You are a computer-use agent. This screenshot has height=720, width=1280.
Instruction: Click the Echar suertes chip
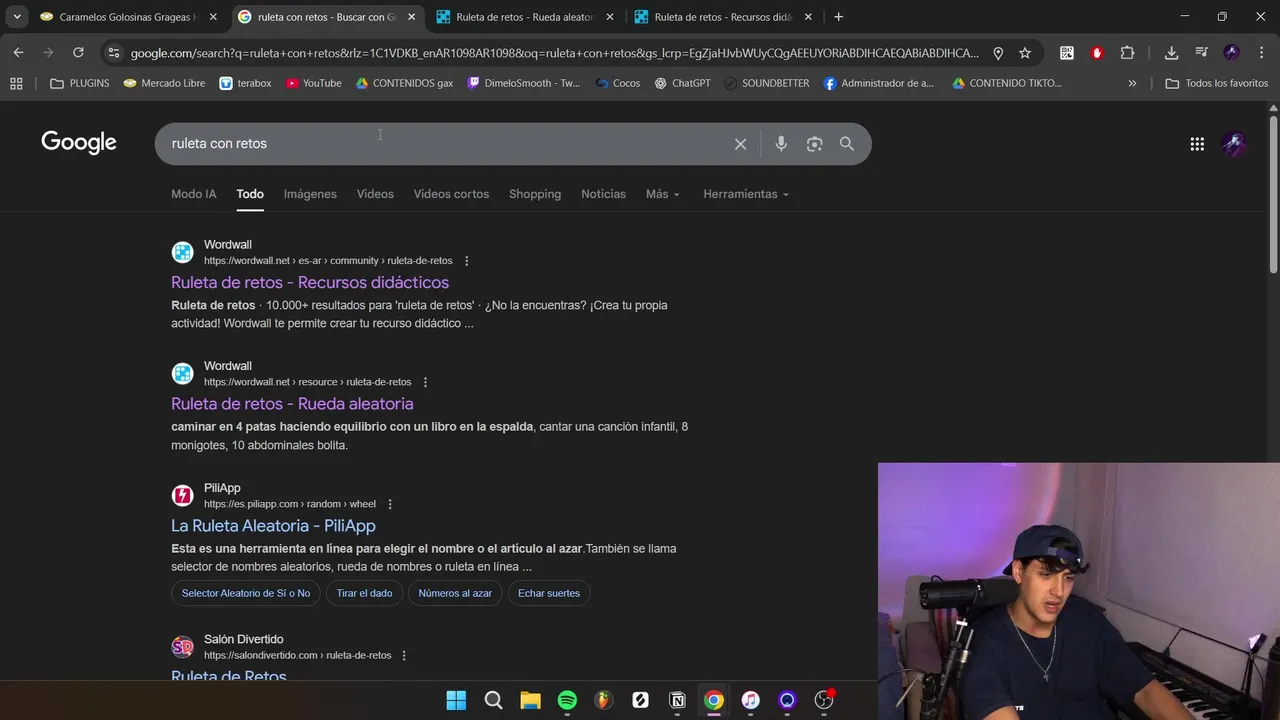click(x=549, y=593)
